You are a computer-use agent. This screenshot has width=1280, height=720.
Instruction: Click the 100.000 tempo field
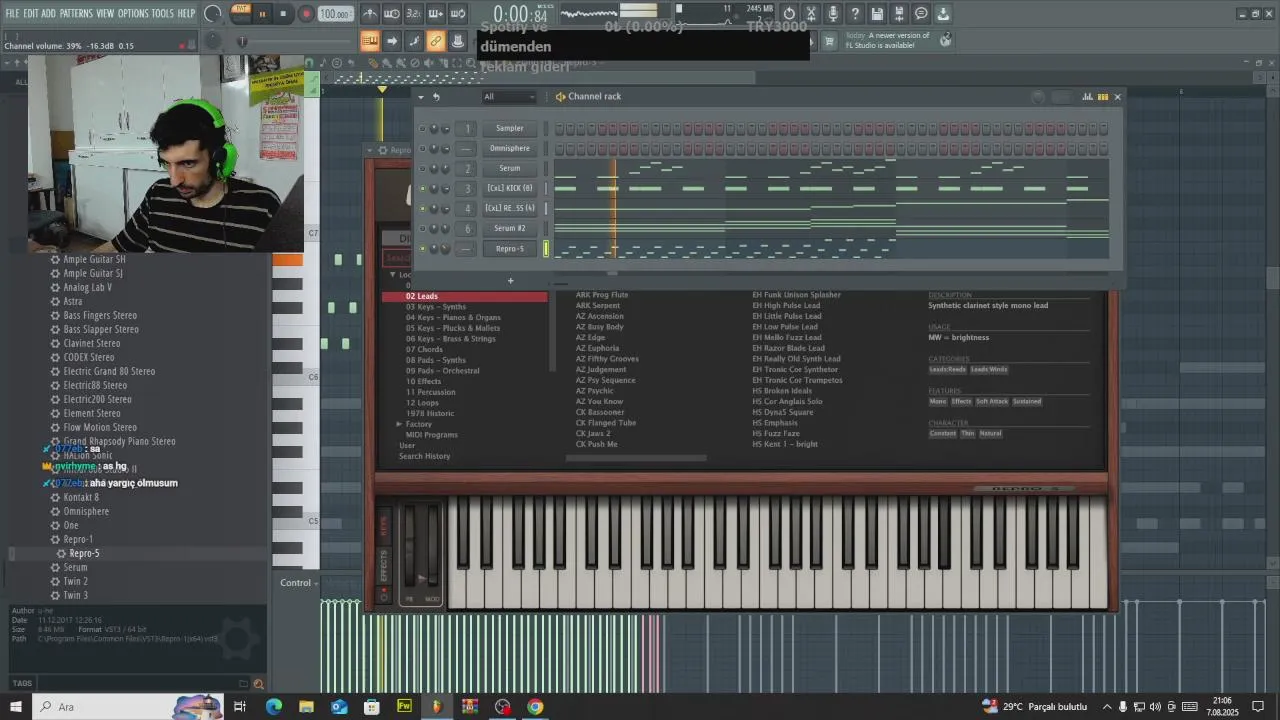coord(335,14)
